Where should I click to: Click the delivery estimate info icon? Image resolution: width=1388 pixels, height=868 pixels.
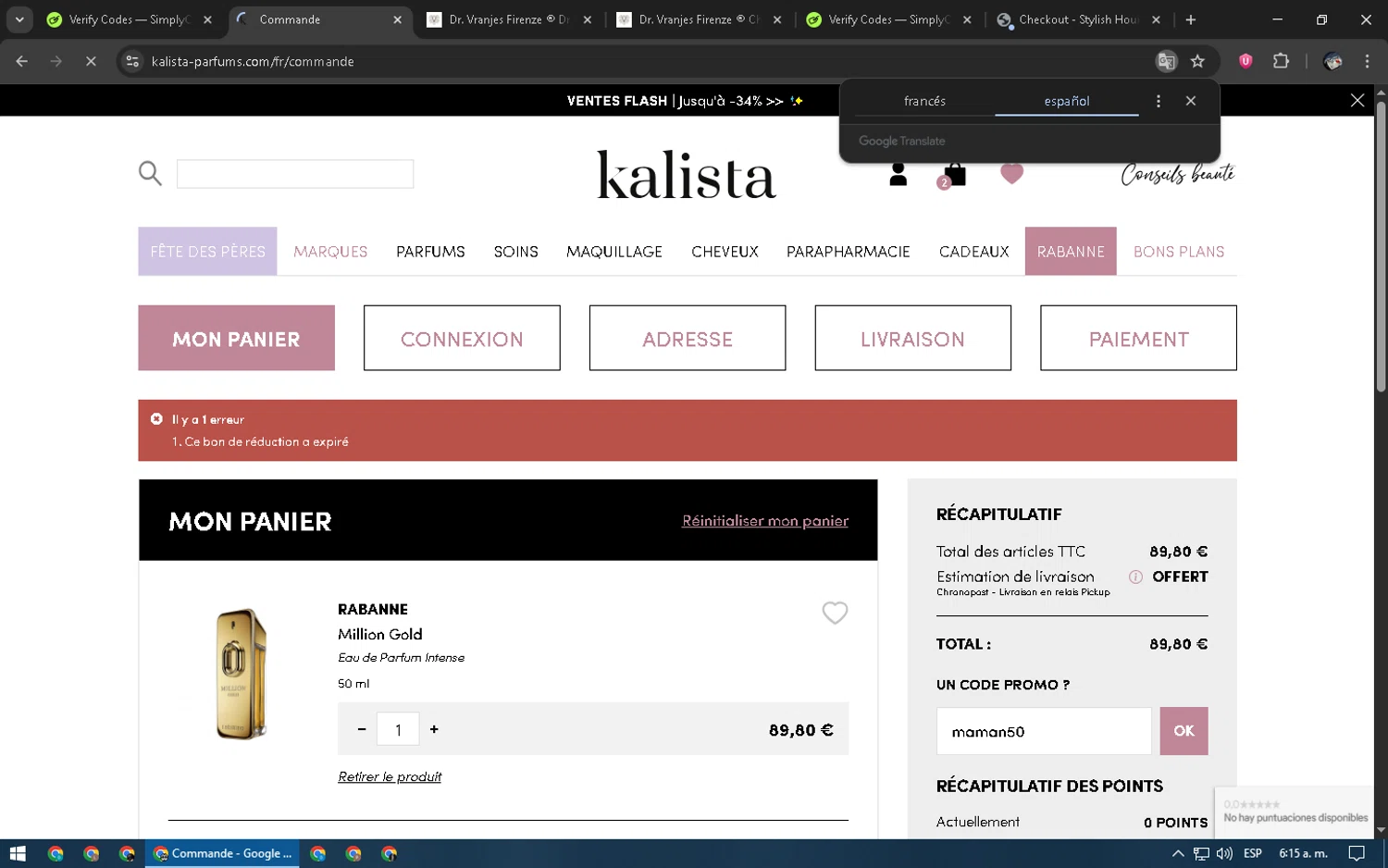1135,577
